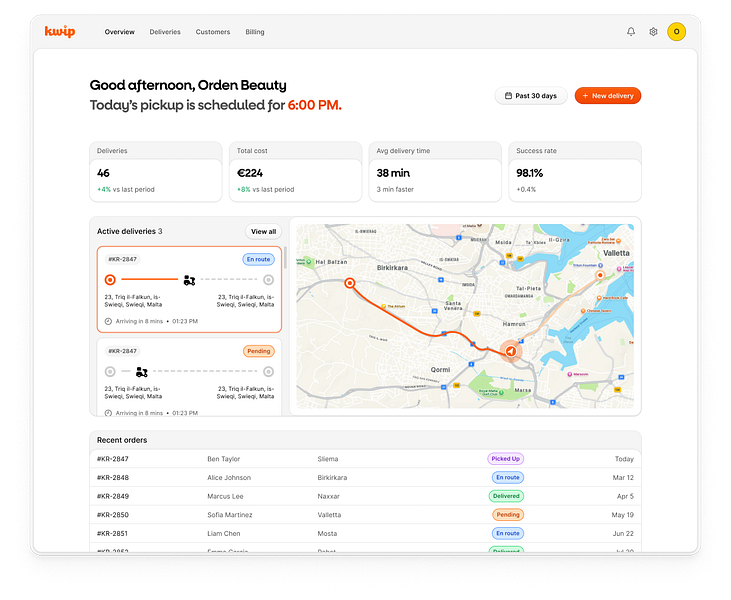Viewport: 731px width, 600px height.
Task: Switch to the Overview tab
Action: pos(119,32)
